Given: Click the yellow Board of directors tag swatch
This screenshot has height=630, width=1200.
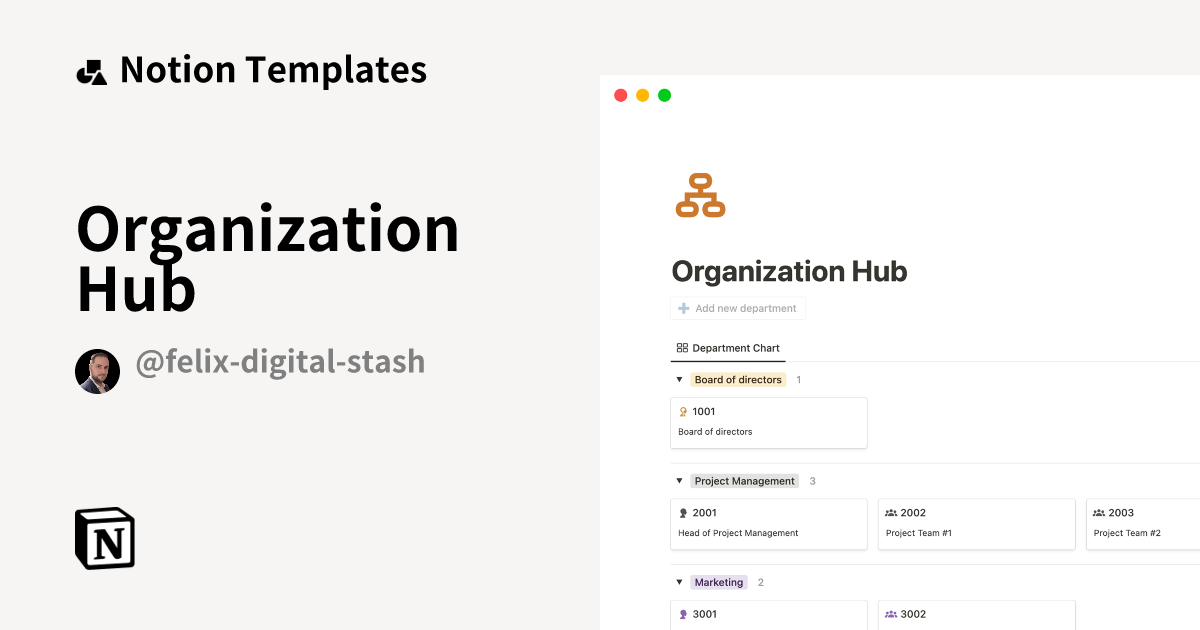Looking at the screenshot, I should [x=738, y=379].
